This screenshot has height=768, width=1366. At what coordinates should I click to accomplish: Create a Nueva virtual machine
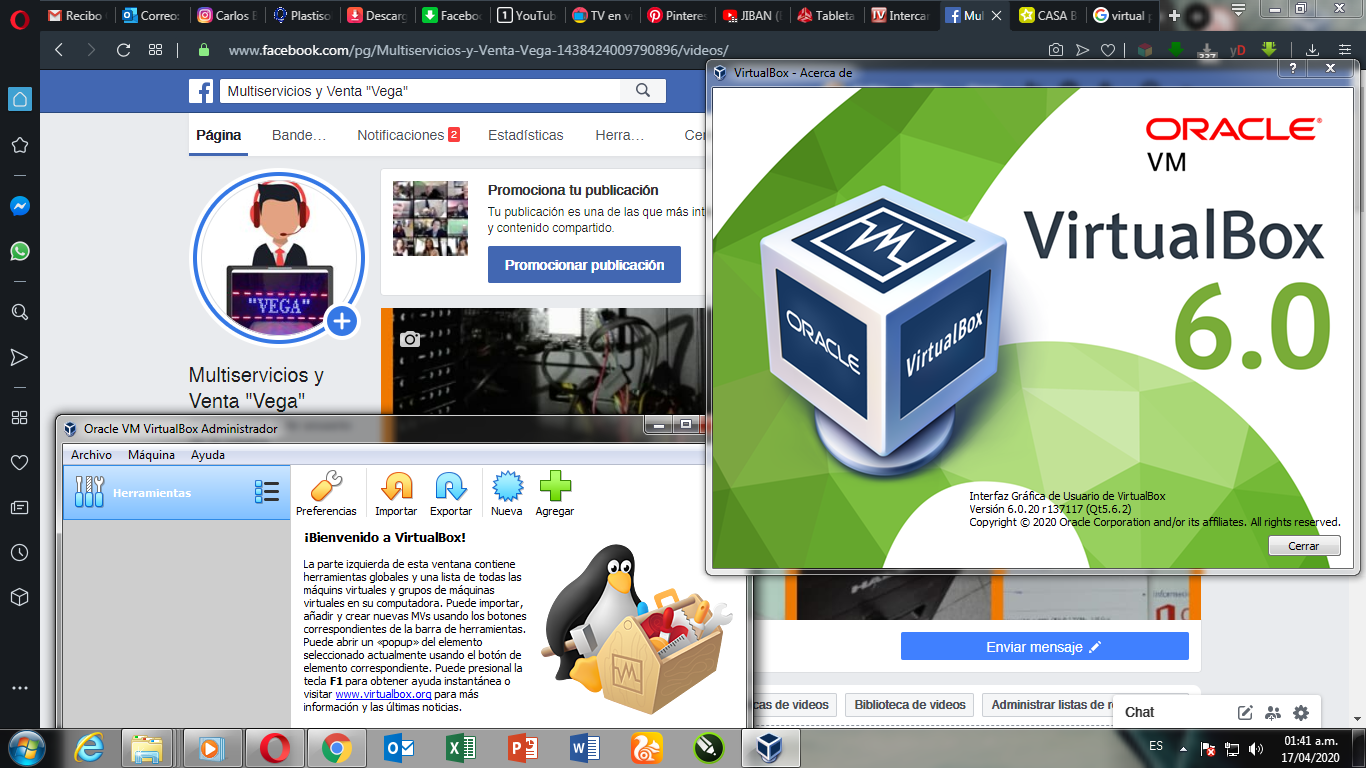point(507,494)
